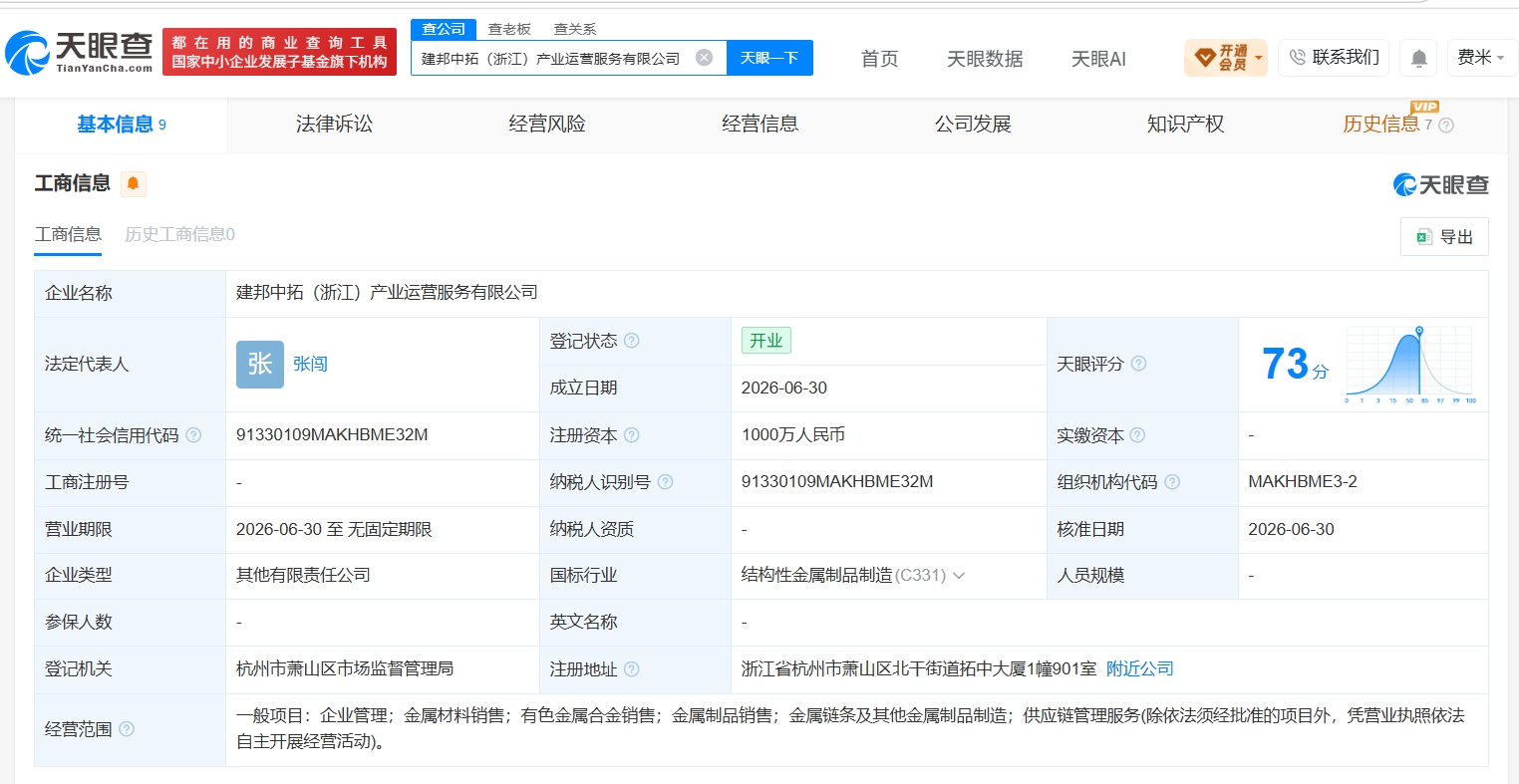This screenshot has height=784, width=1519.
Task: Click the registered address text 浙江省杭州市萧山区
Action: (x=919, y=669)
